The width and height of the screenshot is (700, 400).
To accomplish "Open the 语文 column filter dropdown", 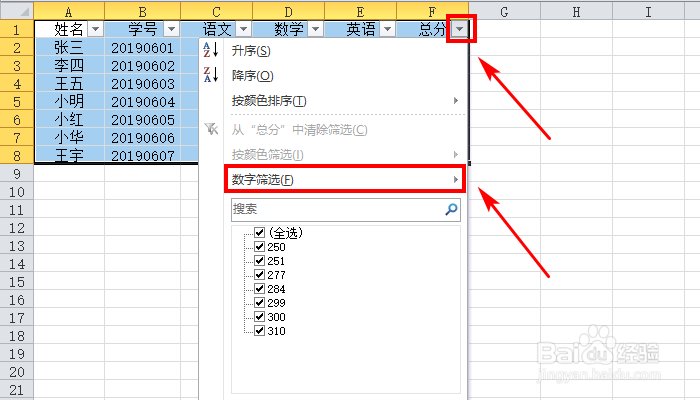I will point(243,29).
